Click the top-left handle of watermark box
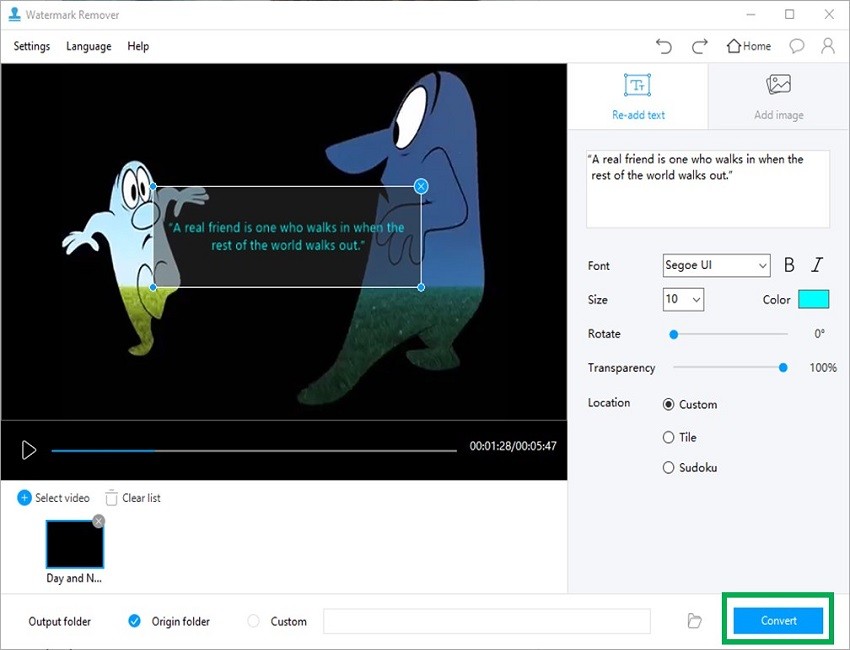Viewport: 850px width, 650px height. pos(153,186)
